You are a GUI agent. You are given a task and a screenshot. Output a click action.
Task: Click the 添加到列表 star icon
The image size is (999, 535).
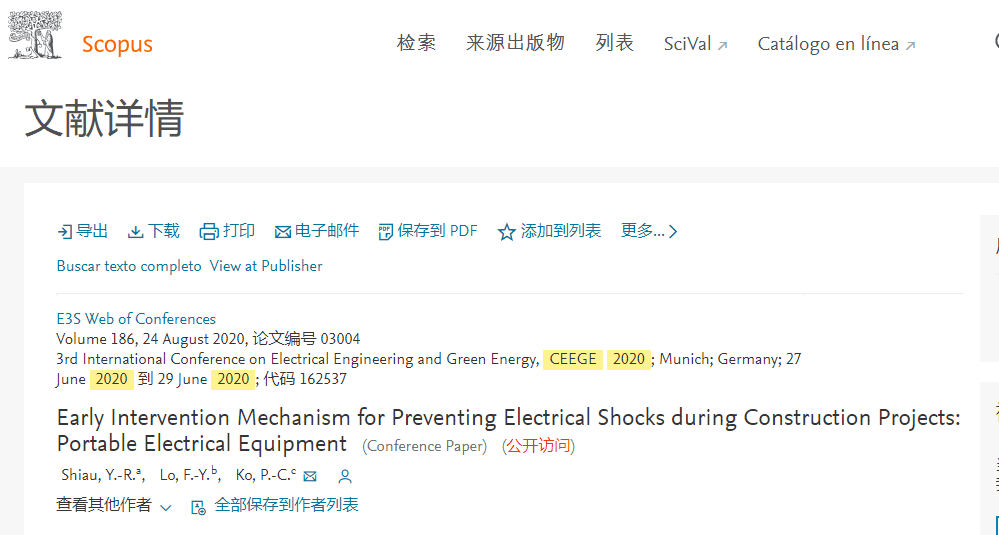point(507,232)
